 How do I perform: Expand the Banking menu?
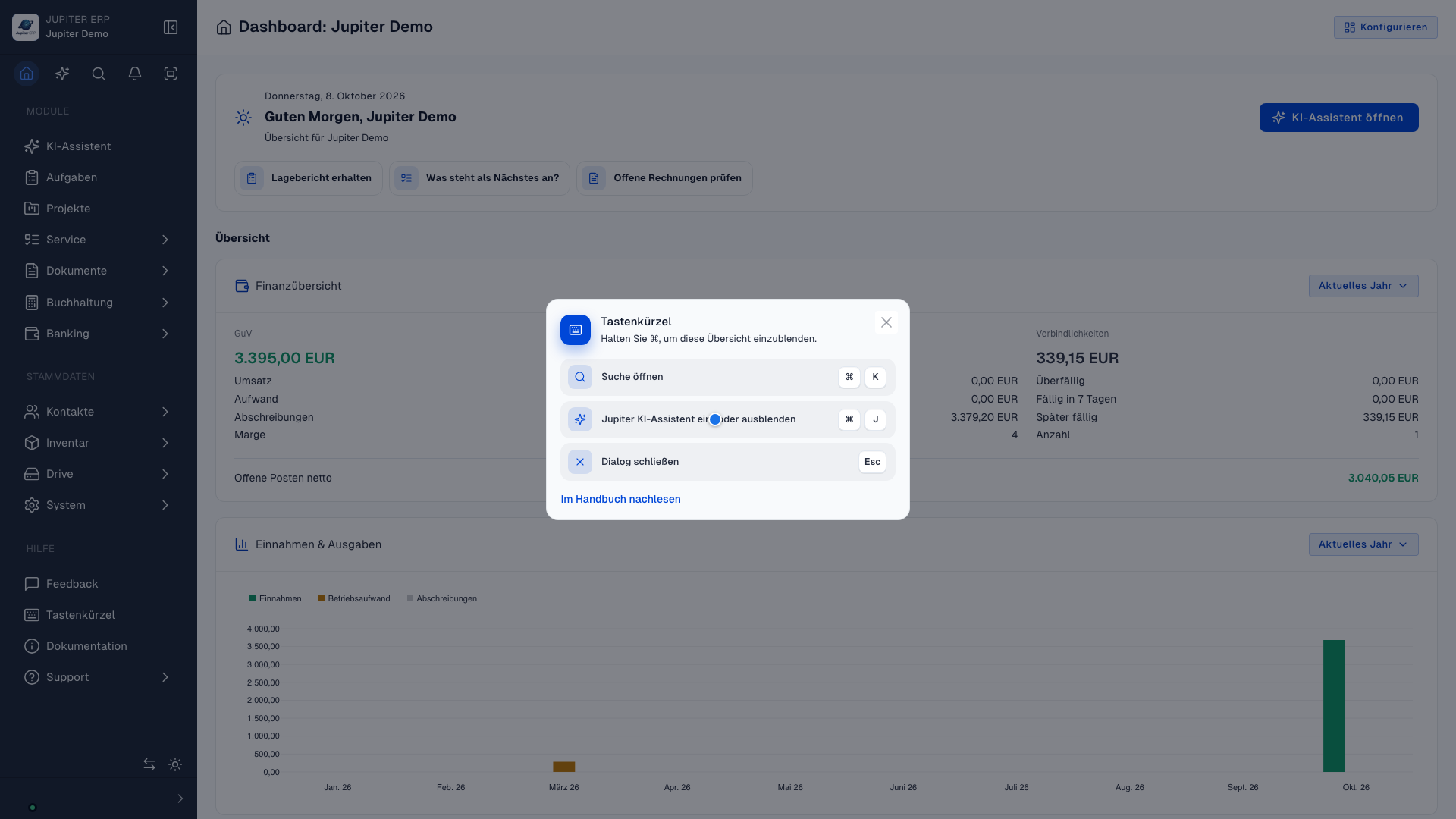point(99,334)
